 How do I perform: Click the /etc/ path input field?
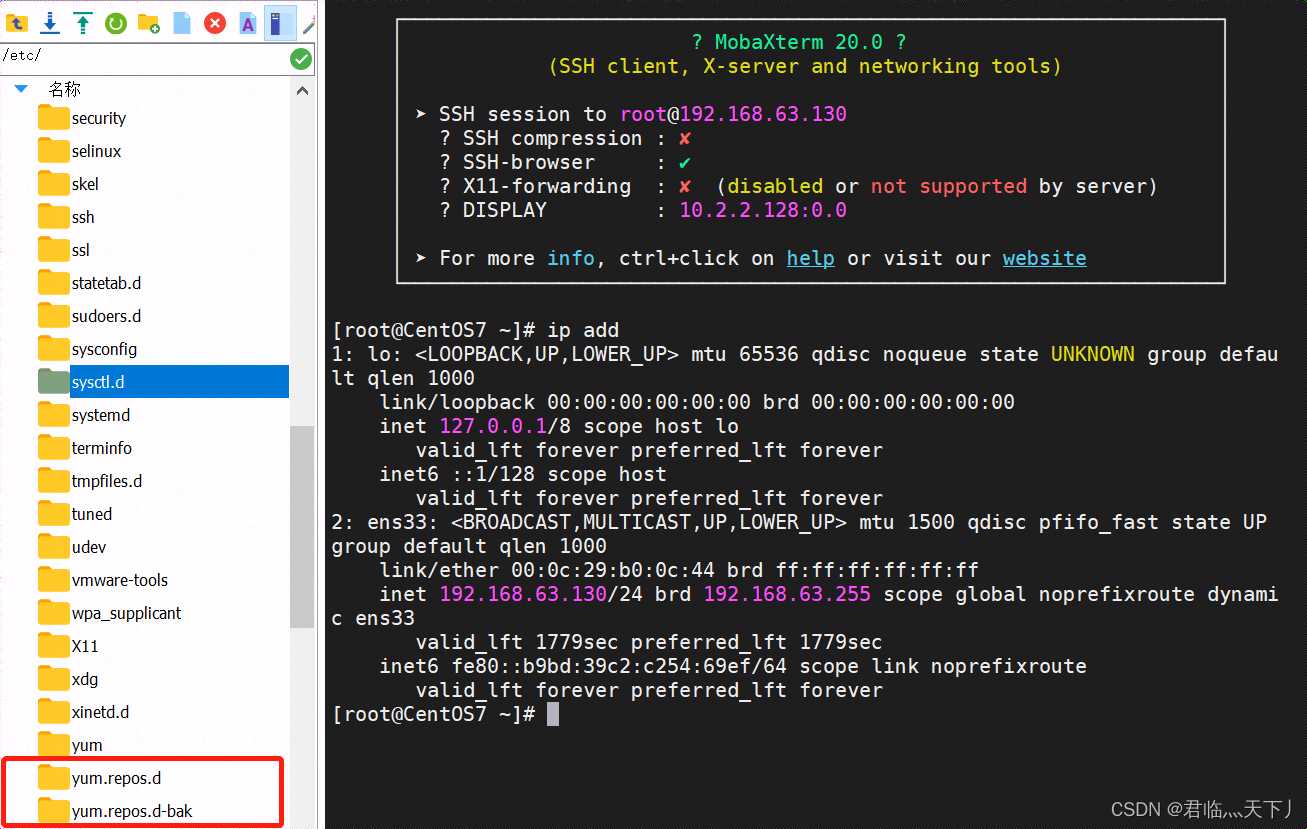[x=143, y=57]
